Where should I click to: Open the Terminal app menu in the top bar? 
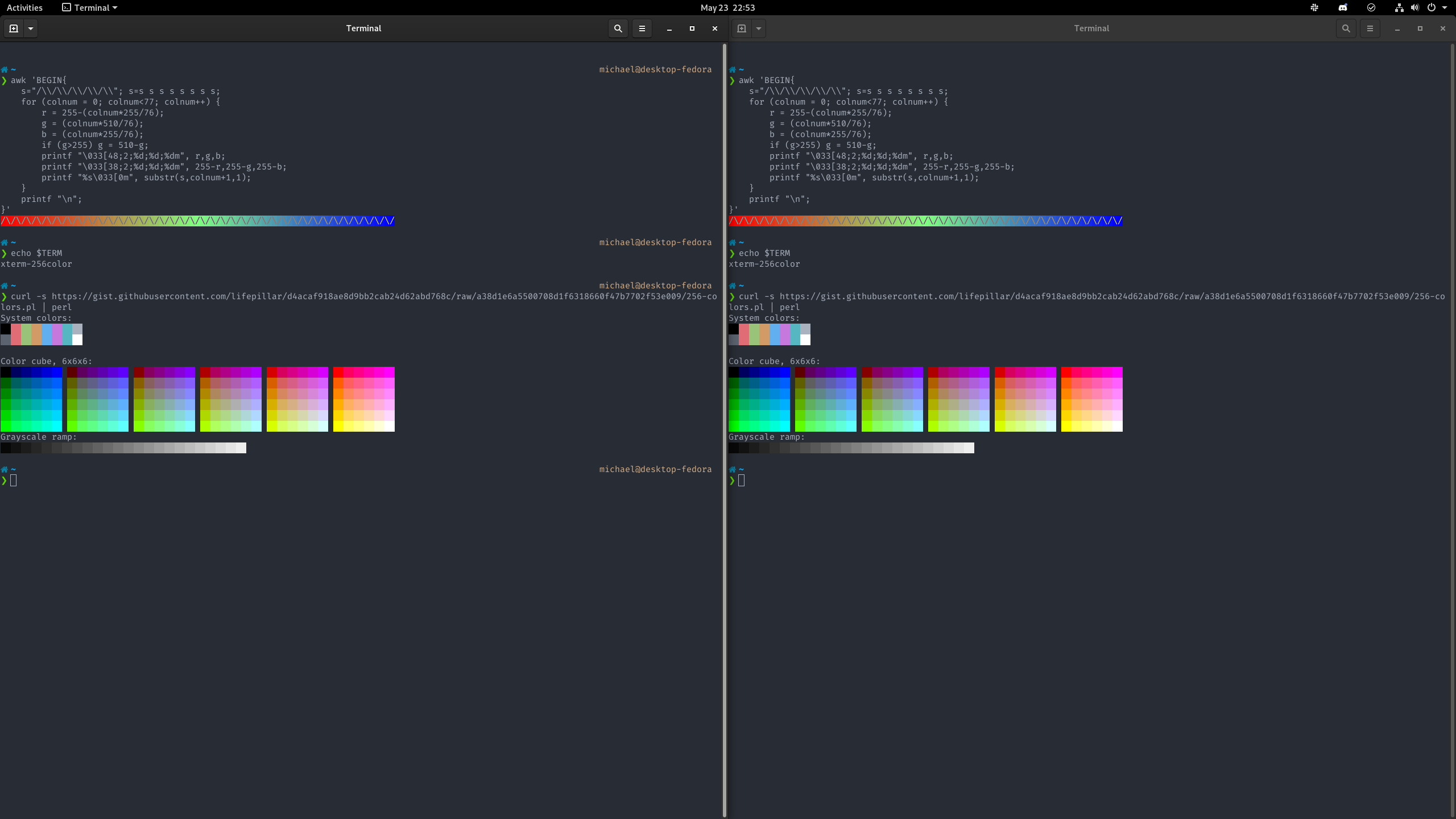point(89,7)
